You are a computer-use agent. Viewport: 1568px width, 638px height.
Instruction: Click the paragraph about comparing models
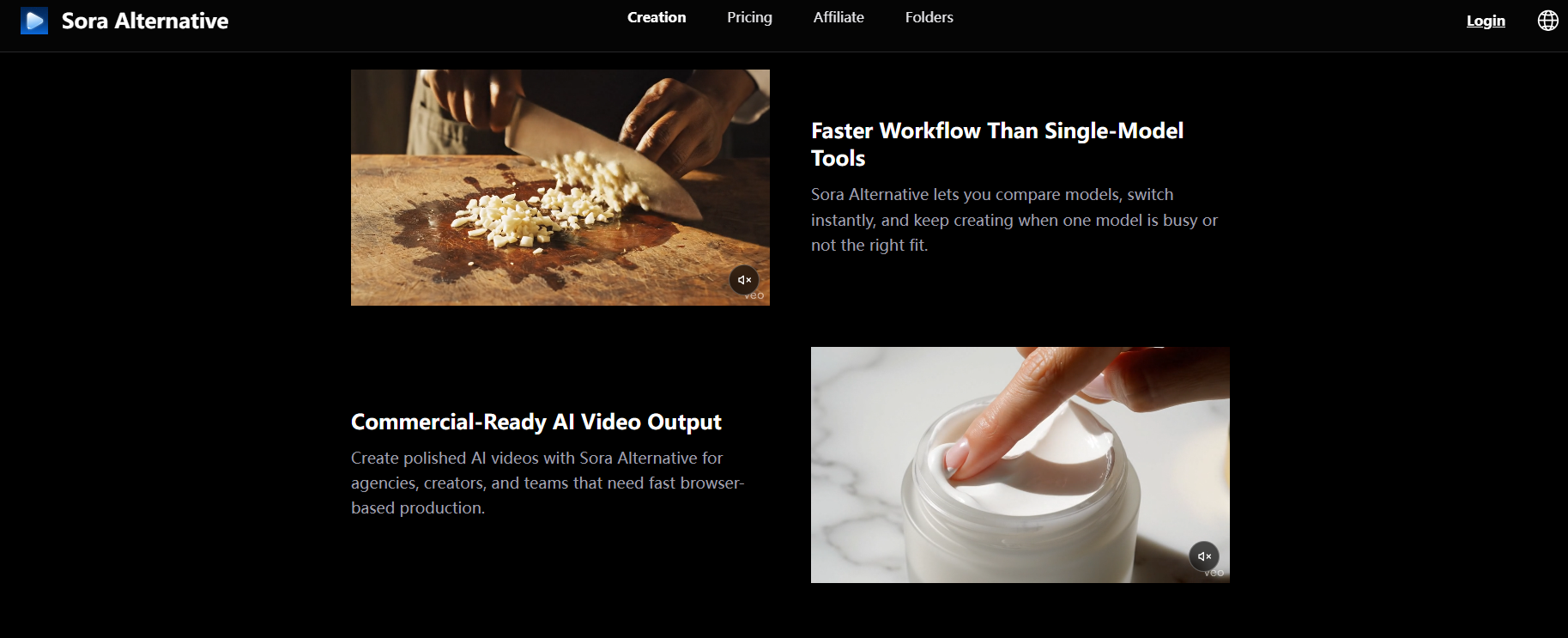point(1014,220)
